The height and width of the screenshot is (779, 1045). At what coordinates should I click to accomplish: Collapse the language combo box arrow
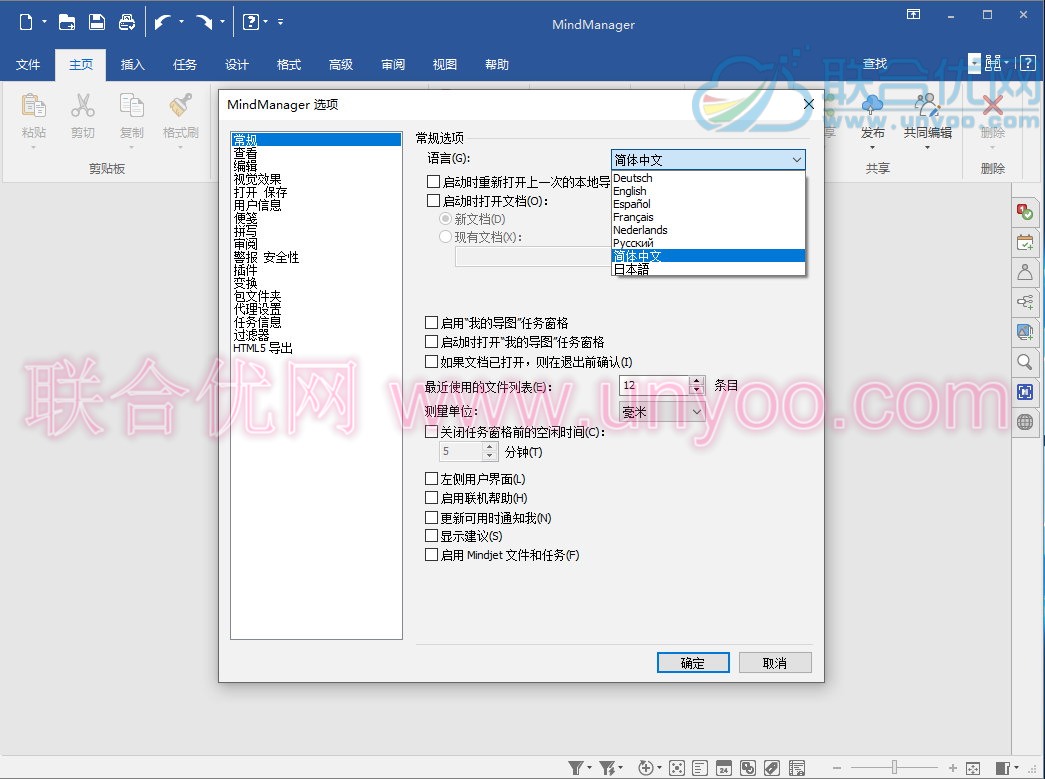796,160
